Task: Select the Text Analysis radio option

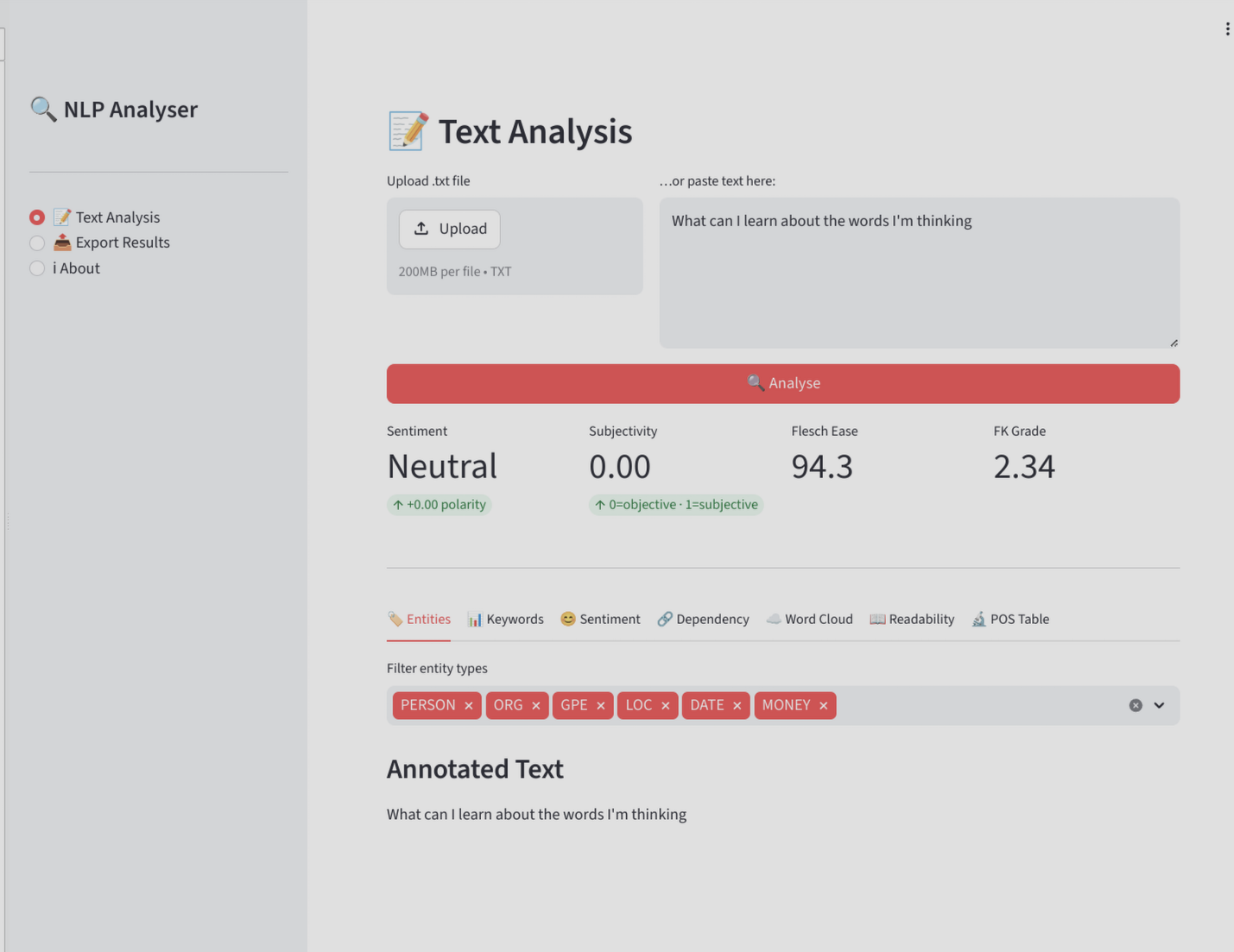Action: (x=37, y=218)
